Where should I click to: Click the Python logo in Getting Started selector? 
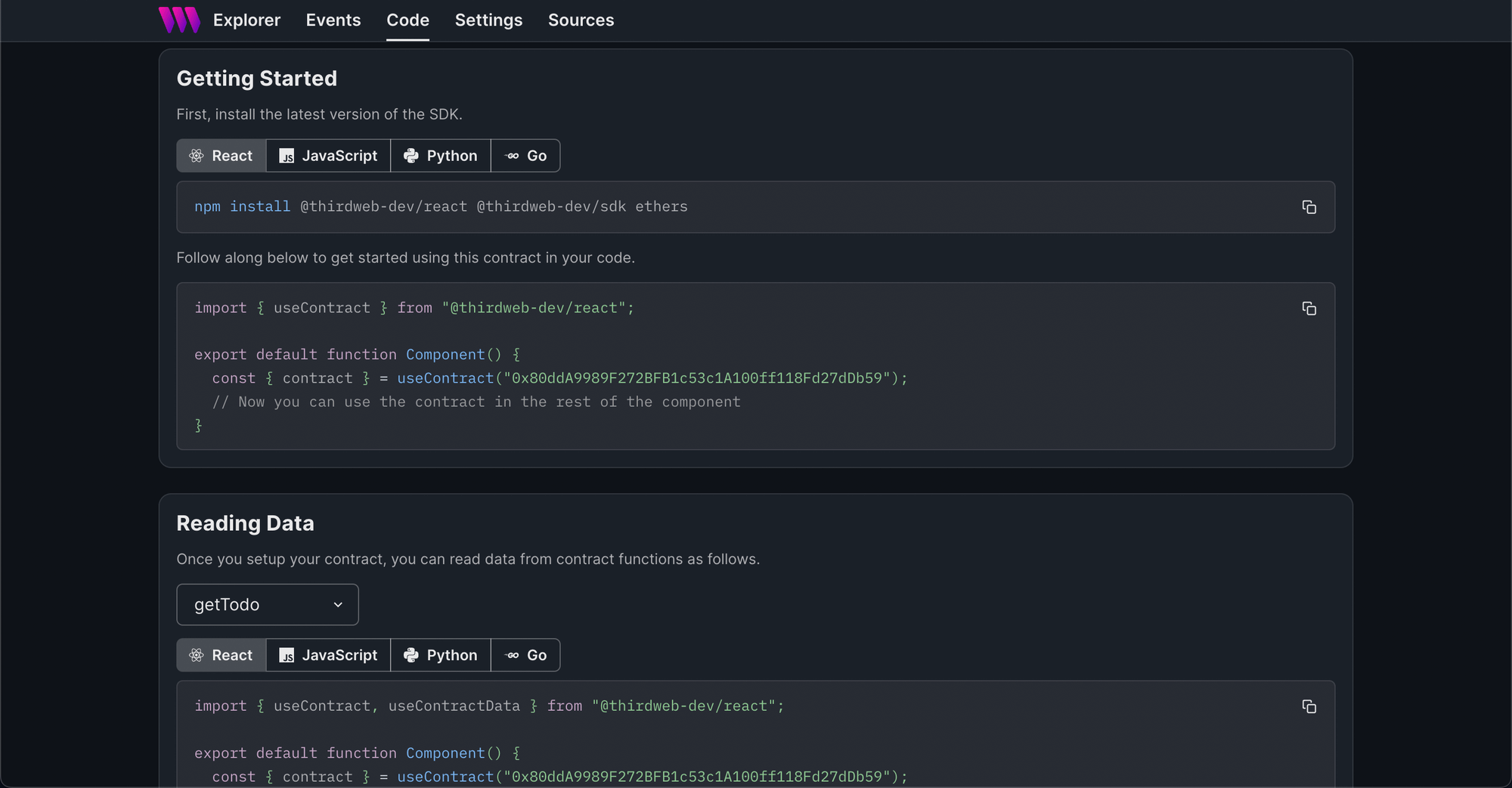click(x=411, y=155)
